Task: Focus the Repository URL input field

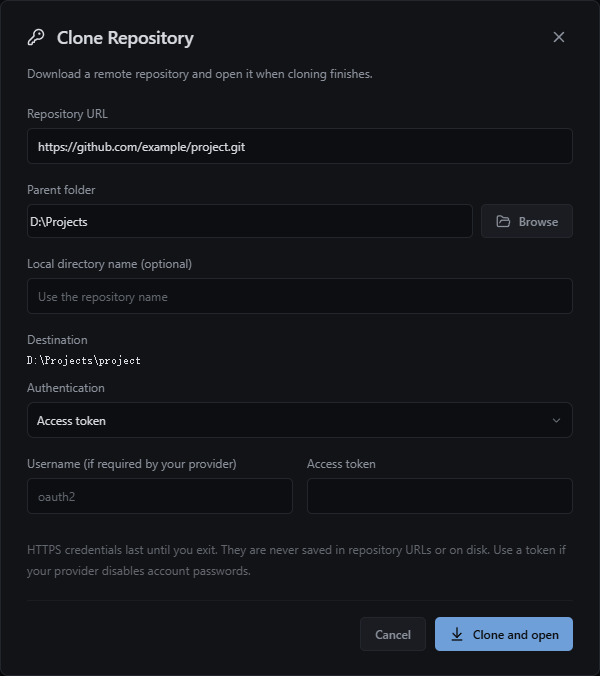Action: click(x=300, y=146)
